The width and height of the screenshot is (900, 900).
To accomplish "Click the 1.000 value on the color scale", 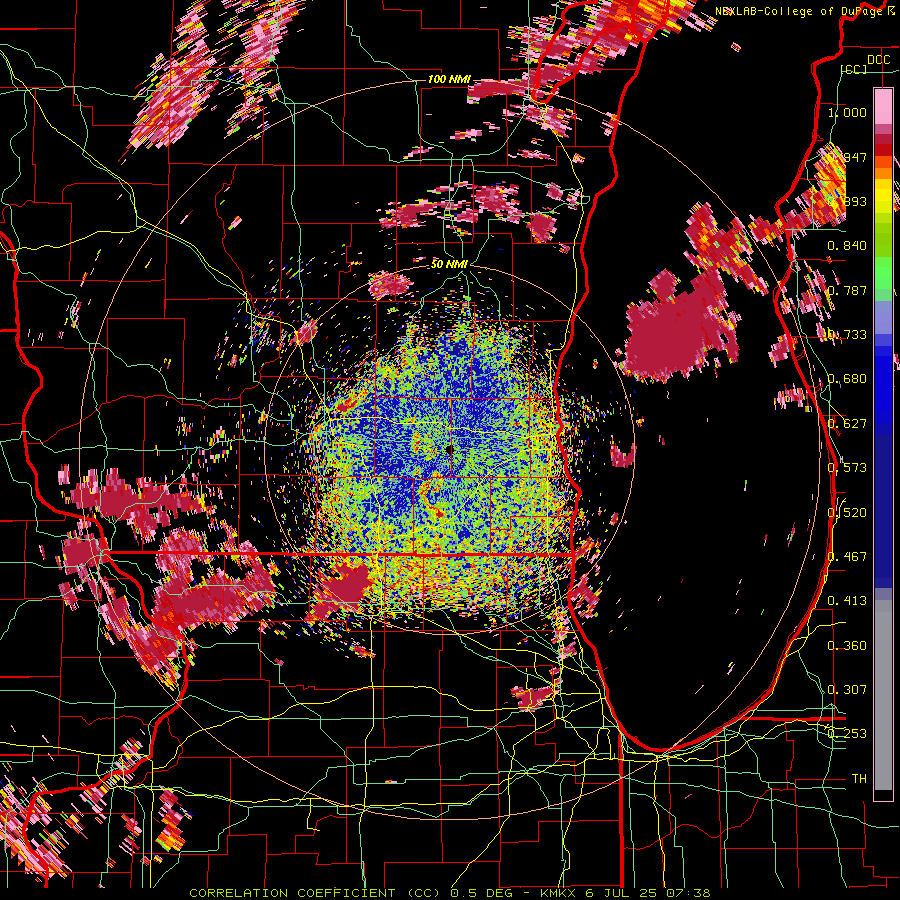I will [847, 112].
